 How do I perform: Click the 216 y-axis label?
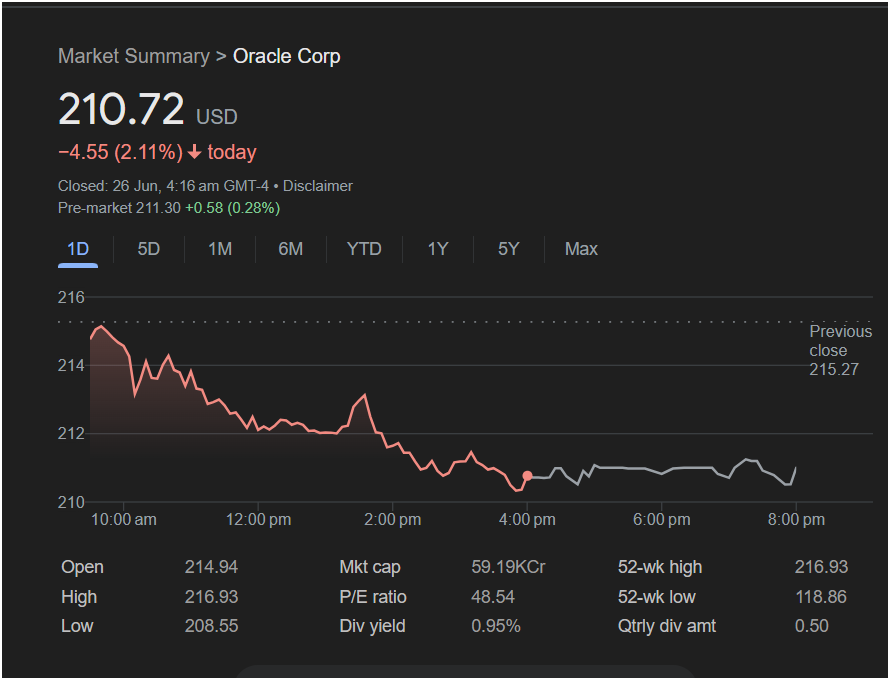tap(71, 297)
